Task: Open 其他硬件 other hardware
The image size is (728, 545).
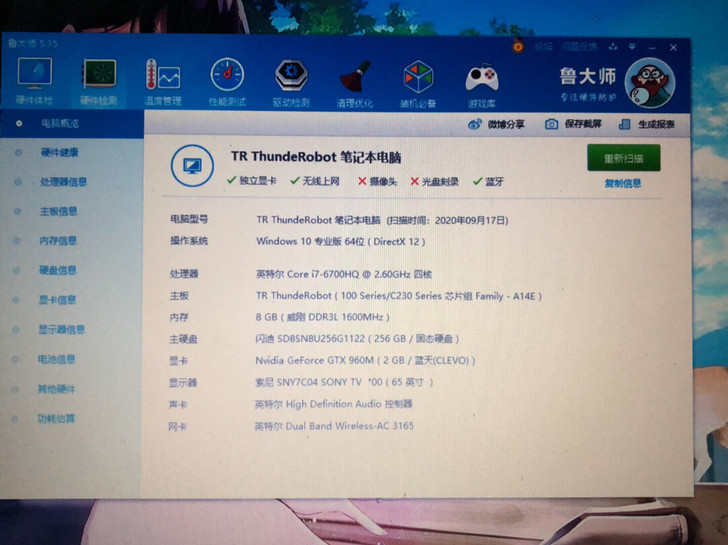Action: [x=56, y=389]
